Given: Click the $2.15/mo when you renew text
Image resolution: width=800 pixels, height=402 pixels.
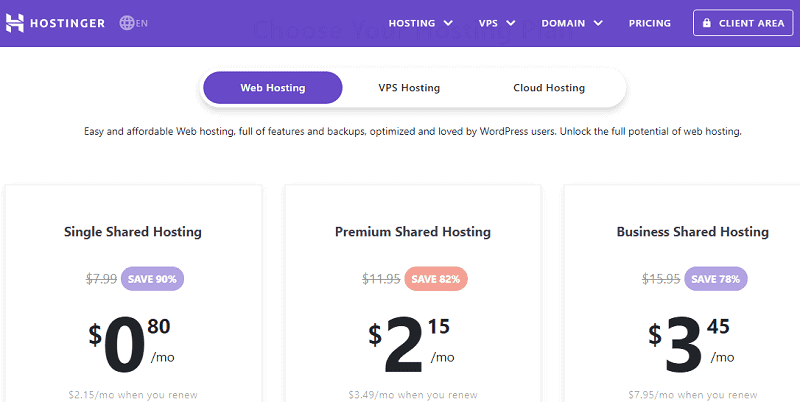Looking at the screenshot, I should 133,395.
